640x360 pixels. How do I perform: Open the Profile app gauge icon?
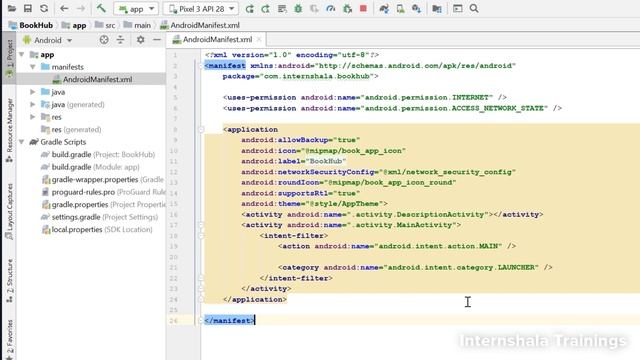tap(331, 9)
